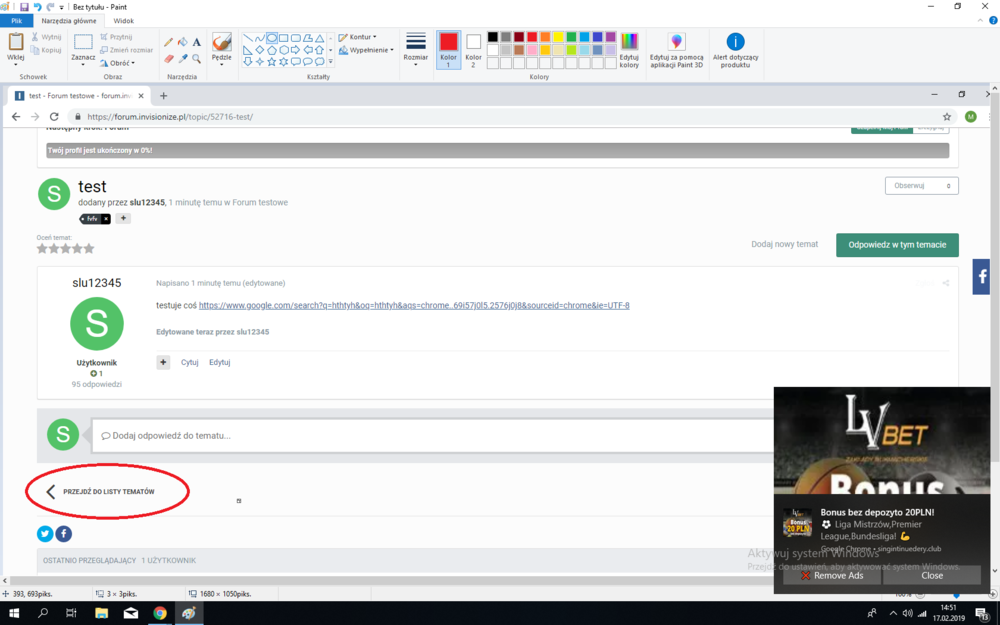Activate the Kolor 2 selector
Screen dimensions: 1000x625
(473, 48)
